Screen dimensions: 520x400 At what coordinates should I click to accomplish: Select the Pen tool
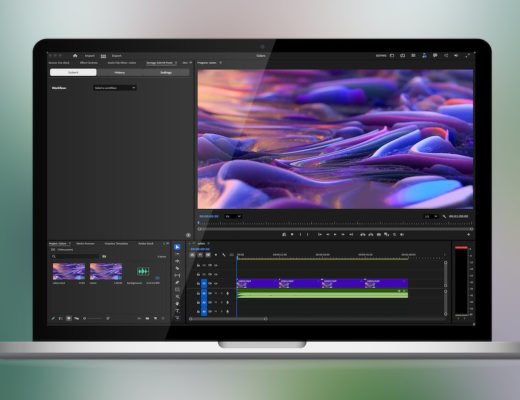(177, 283)
